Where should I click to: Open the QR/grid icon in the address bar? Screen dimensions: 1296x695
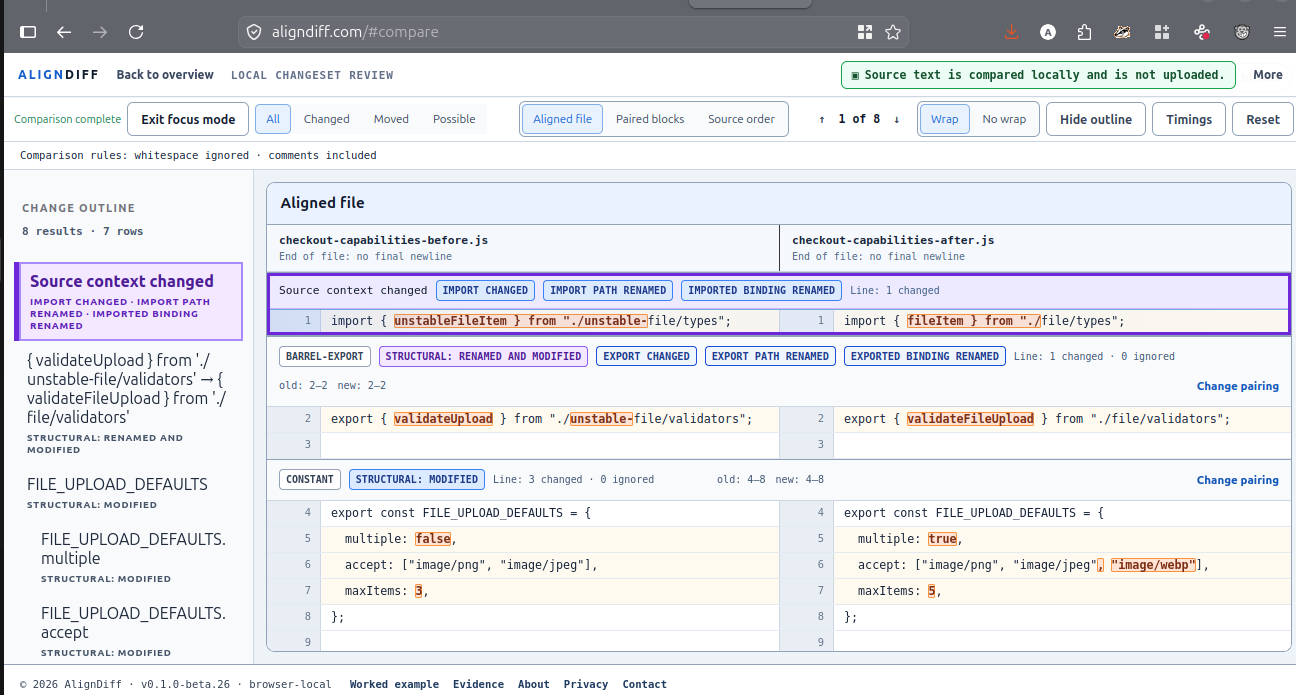coord(865,32)
